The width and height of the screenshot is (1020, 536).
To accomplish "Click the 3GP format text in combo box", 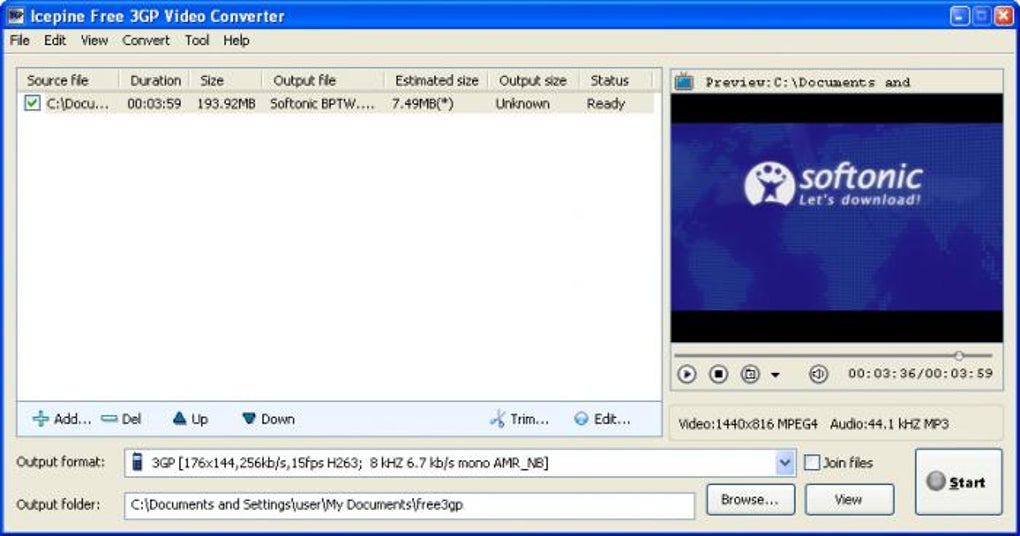I will tap(349, 462).
